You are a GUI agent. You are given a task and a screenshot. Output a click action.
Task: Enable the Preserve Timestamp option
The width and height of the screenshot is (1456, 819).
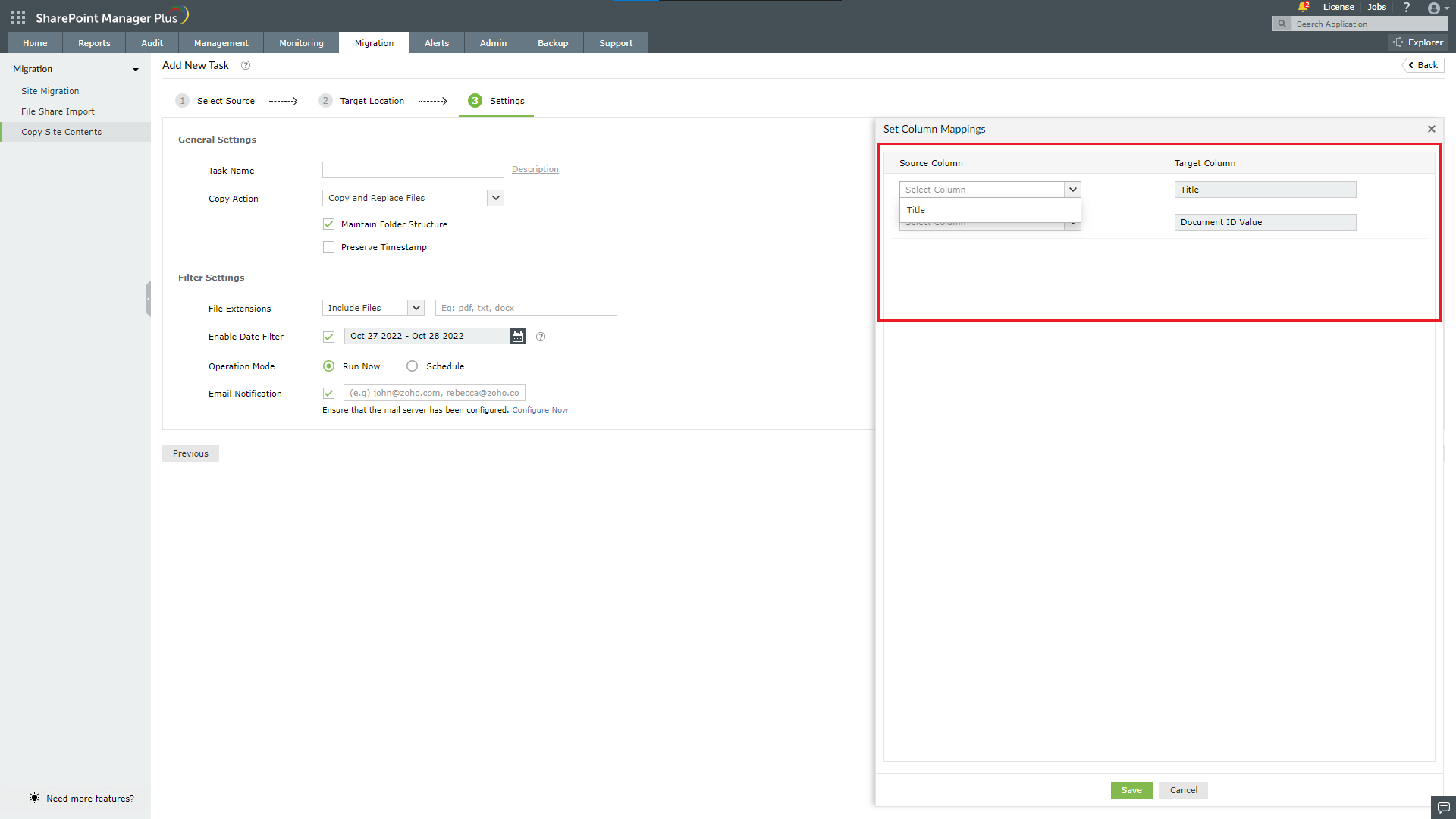(x=328, y=246)
